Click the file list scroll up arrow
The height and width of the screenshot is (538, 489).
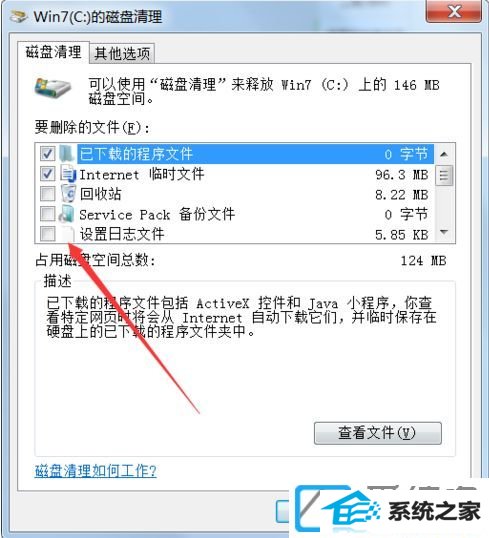tap(444, 155)
